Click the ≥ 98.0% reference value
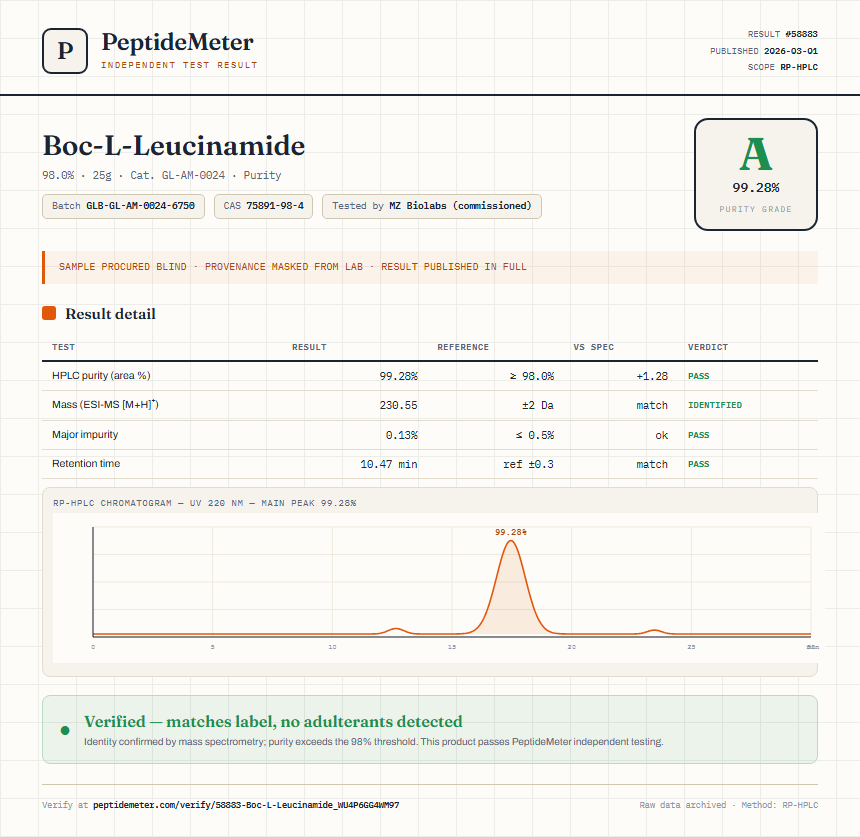This screenshot has width=860, height=837. pos(531,376)
